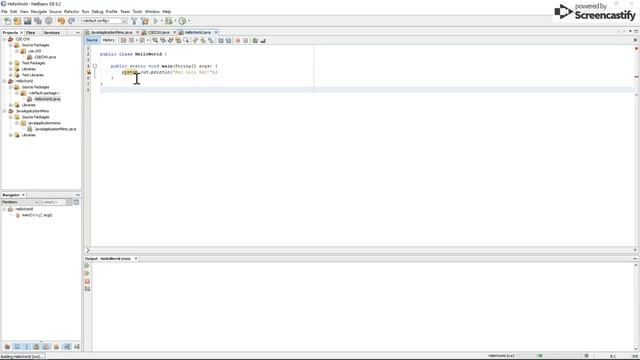Click the New File toolbar icon

pyautogui.click(x=7, y=21)
